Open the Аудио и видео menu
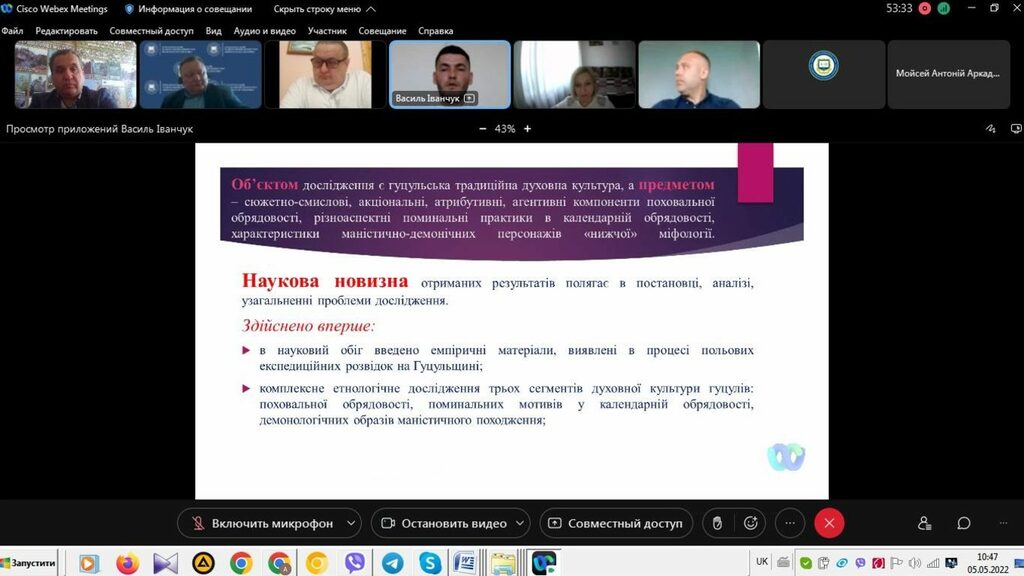Image resolution: width=1024 pixels, height=576 pixels. (265, 31)
